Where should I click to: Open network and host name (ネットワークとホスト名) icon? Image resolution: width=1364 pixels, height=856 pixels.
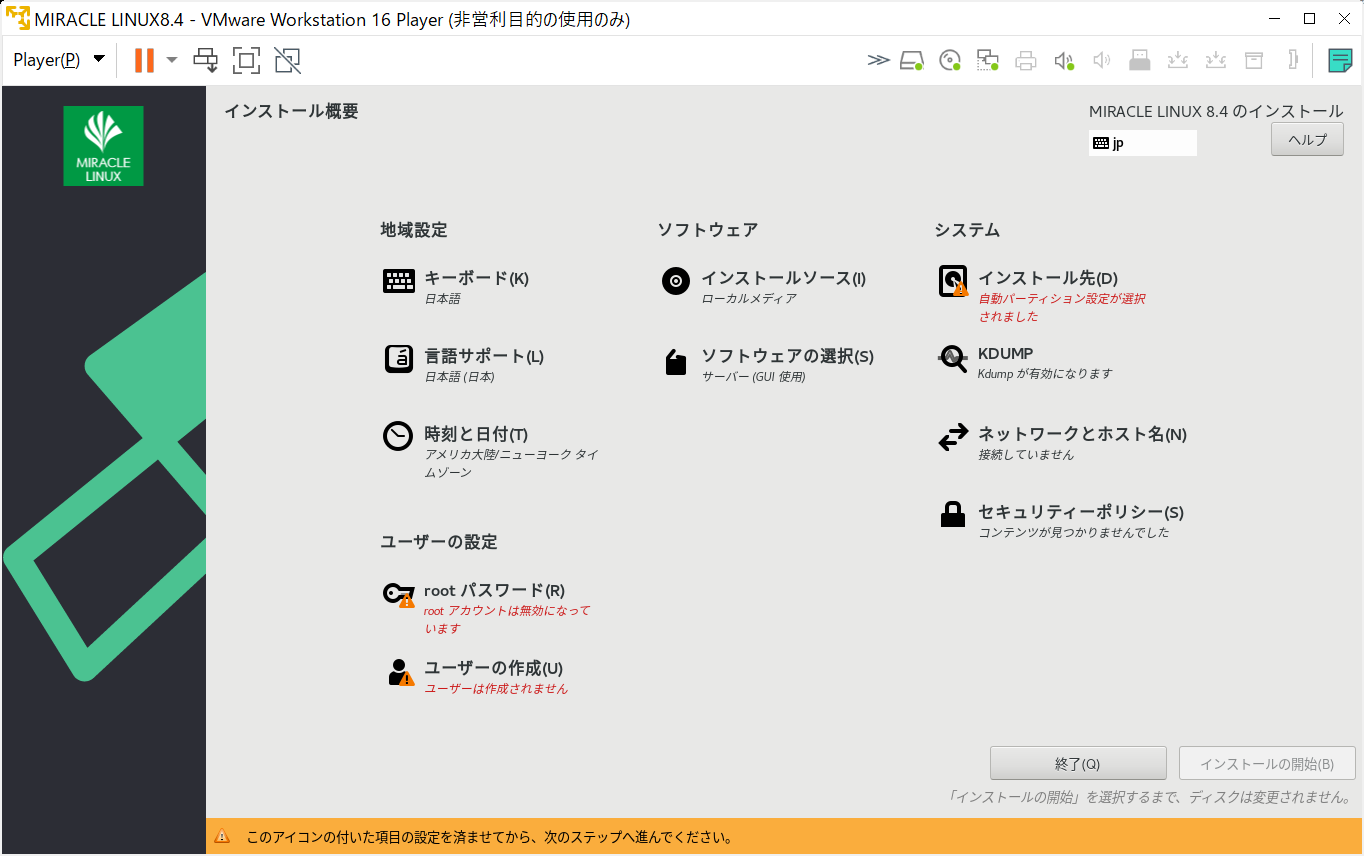[953, 437]
